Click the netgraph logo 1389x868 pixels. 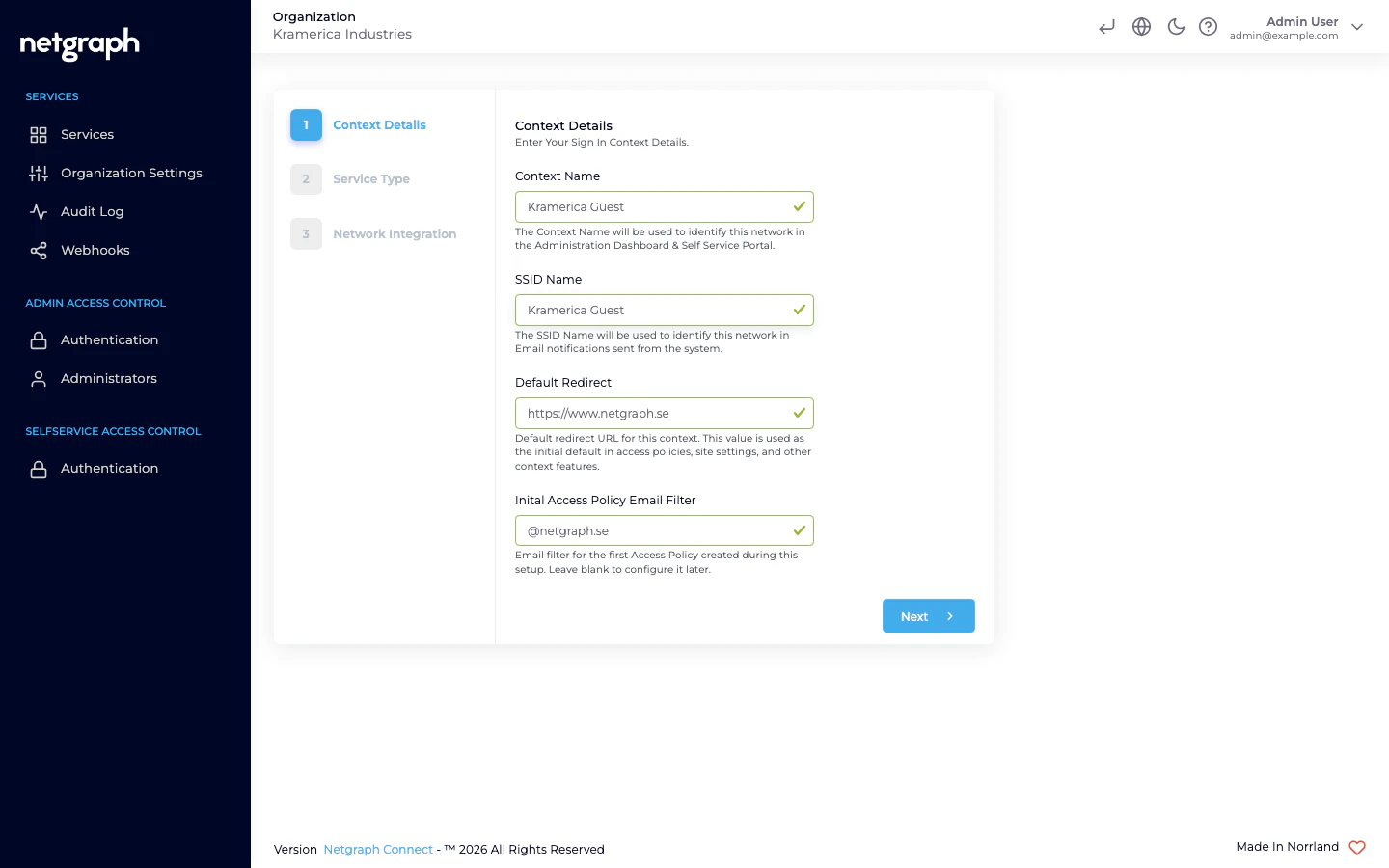pyautogui.click(x=77, y=43)
